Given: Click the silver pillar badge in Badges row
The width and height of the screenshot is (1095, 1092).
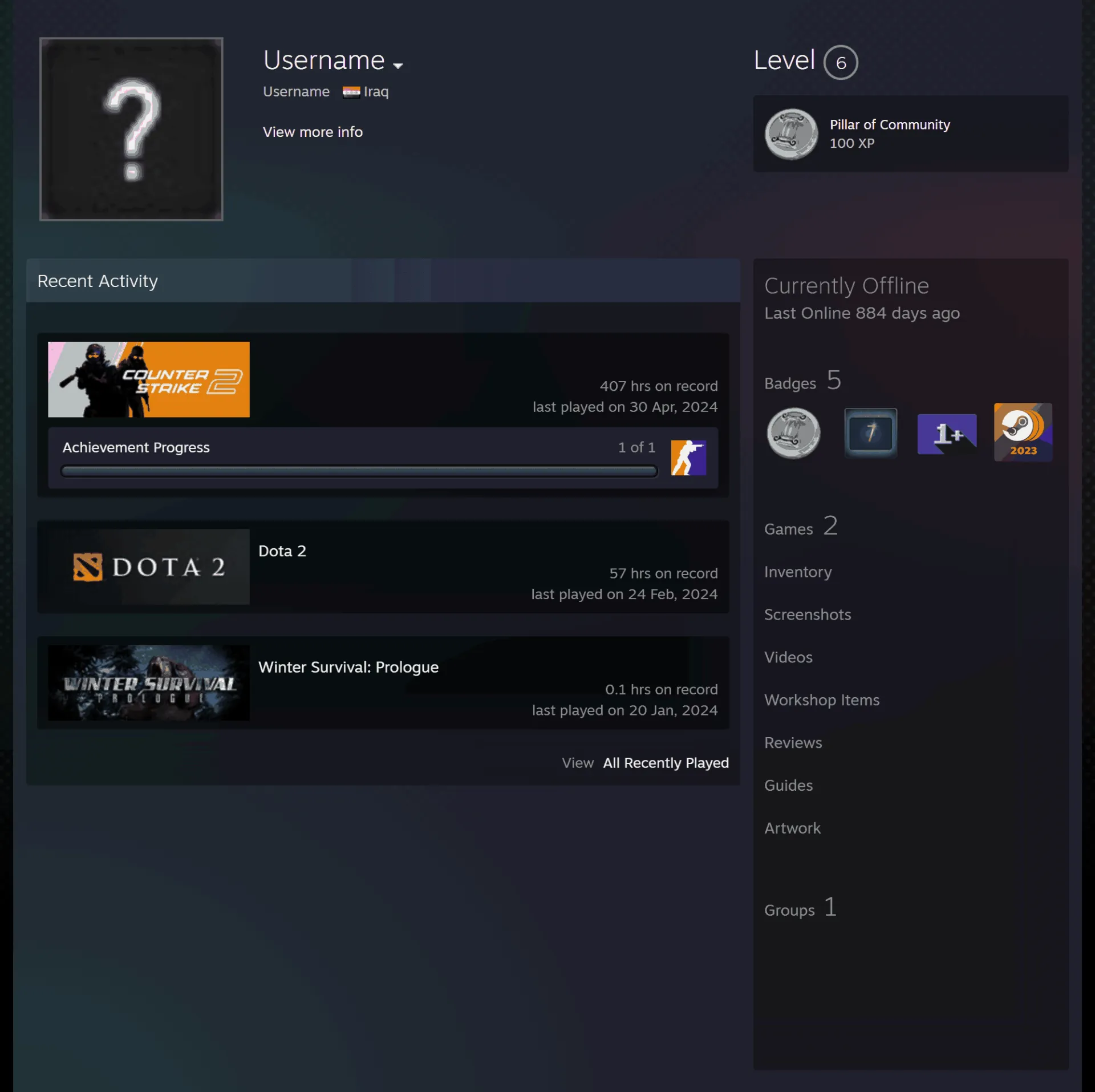Looking at the screenshot, I should pyautogui.click(x=794, y=433).
